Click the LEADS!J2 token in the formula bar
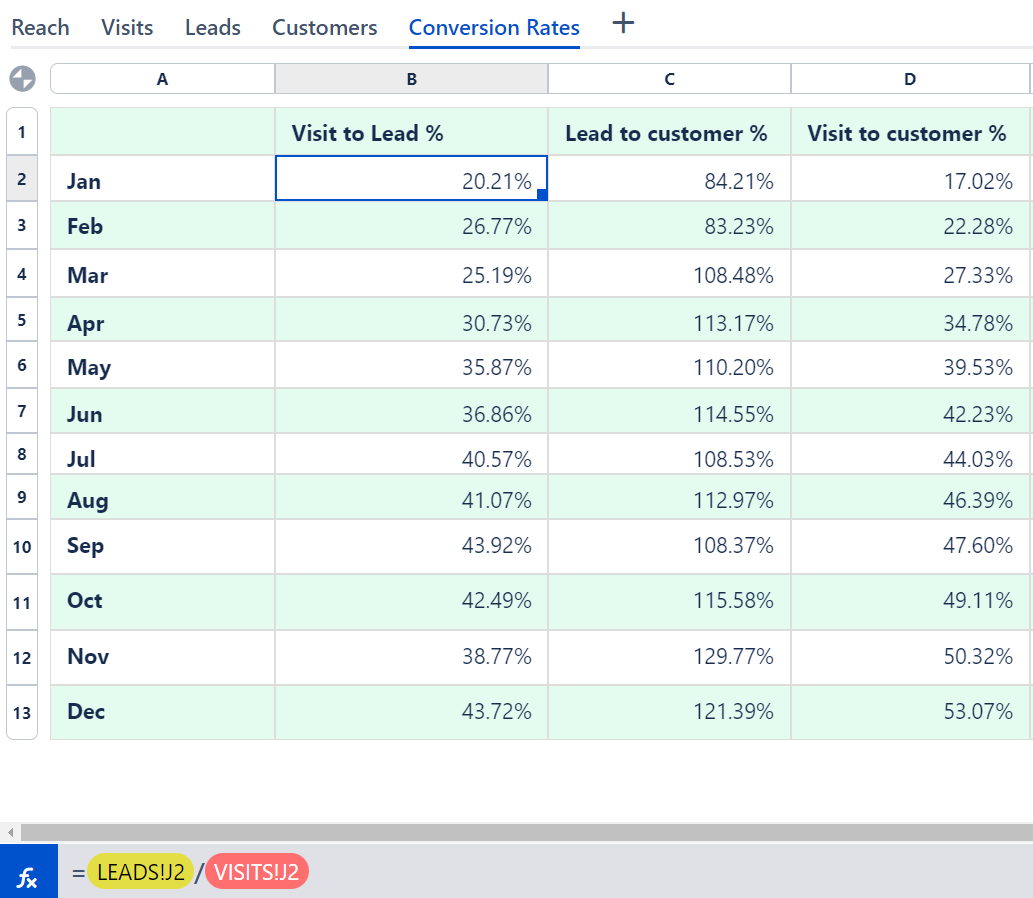Image resolution: width=1033 pixels, height=898 pixels. tap(140, 871)
